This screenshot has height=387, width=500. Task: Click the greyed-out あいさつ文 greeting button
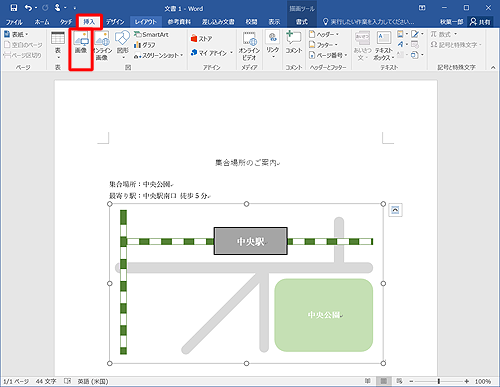pyautogui.click(x=362, y=46)
